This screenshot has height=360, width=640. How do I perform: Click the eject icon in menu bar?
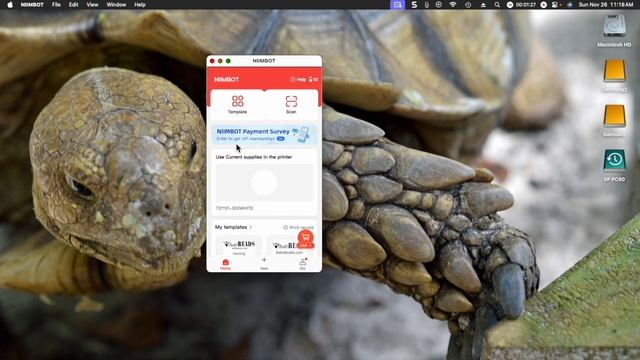[x=483, y=5]
